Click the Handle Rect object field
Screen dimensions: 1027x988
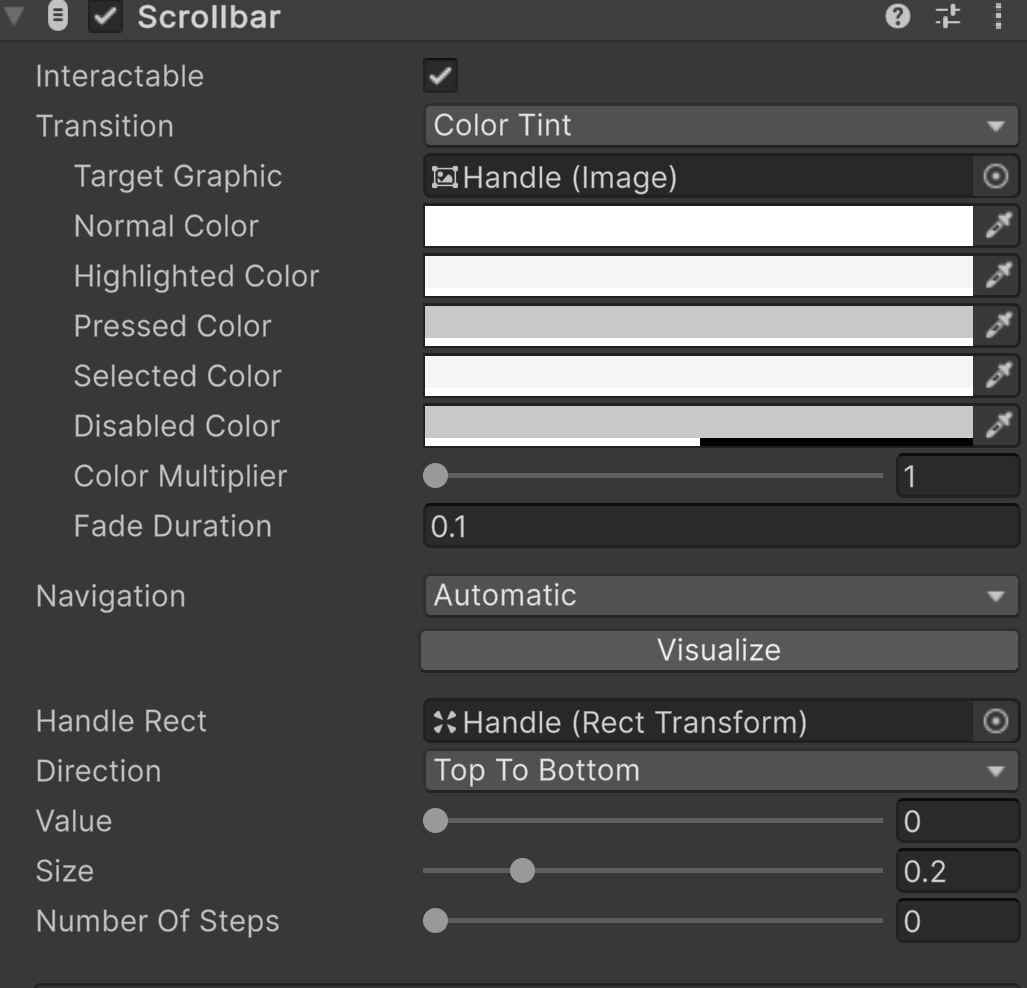[698, 721]
